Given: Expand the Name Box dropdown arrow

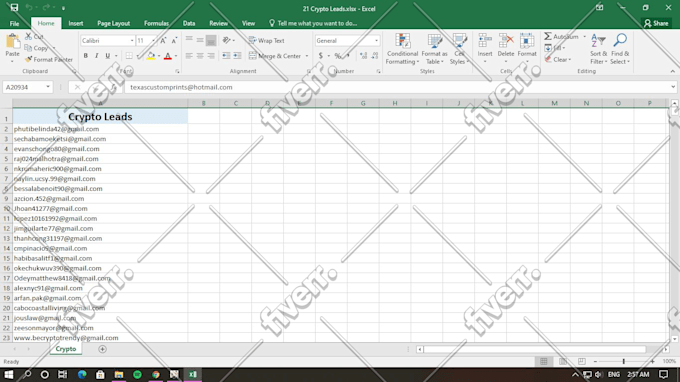Looking at the screenshot, I should (48, 87).
